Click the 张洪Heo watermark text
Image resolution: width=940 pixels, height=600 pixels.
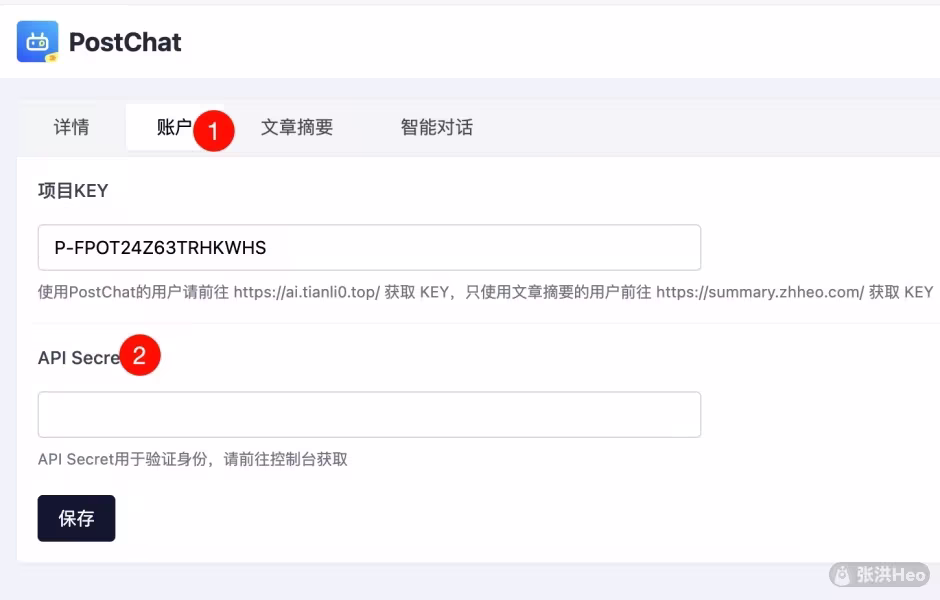[x=891, y=575]
